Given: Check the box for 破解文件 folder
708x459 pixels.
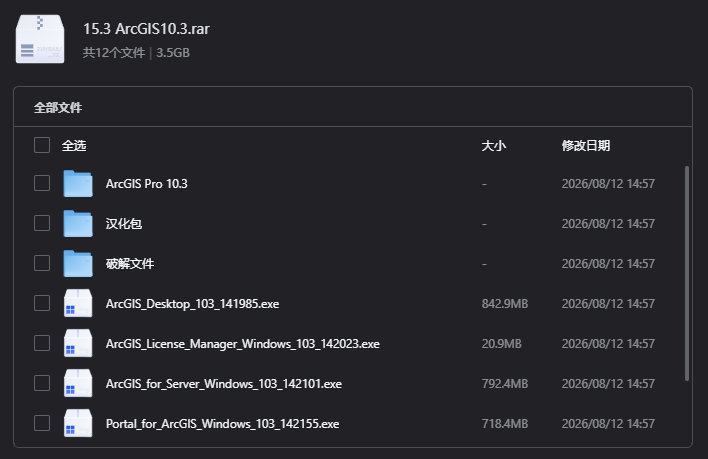Looking at the screenshot, I should (42, 263).
